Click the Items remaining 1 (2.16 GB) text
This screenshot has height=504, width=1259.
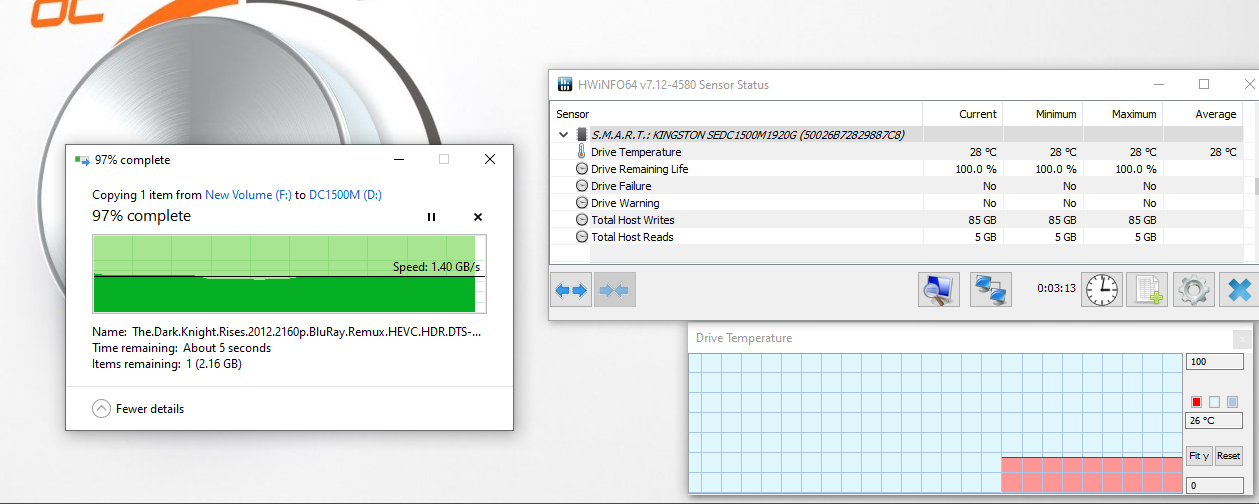tap(167, 364)
